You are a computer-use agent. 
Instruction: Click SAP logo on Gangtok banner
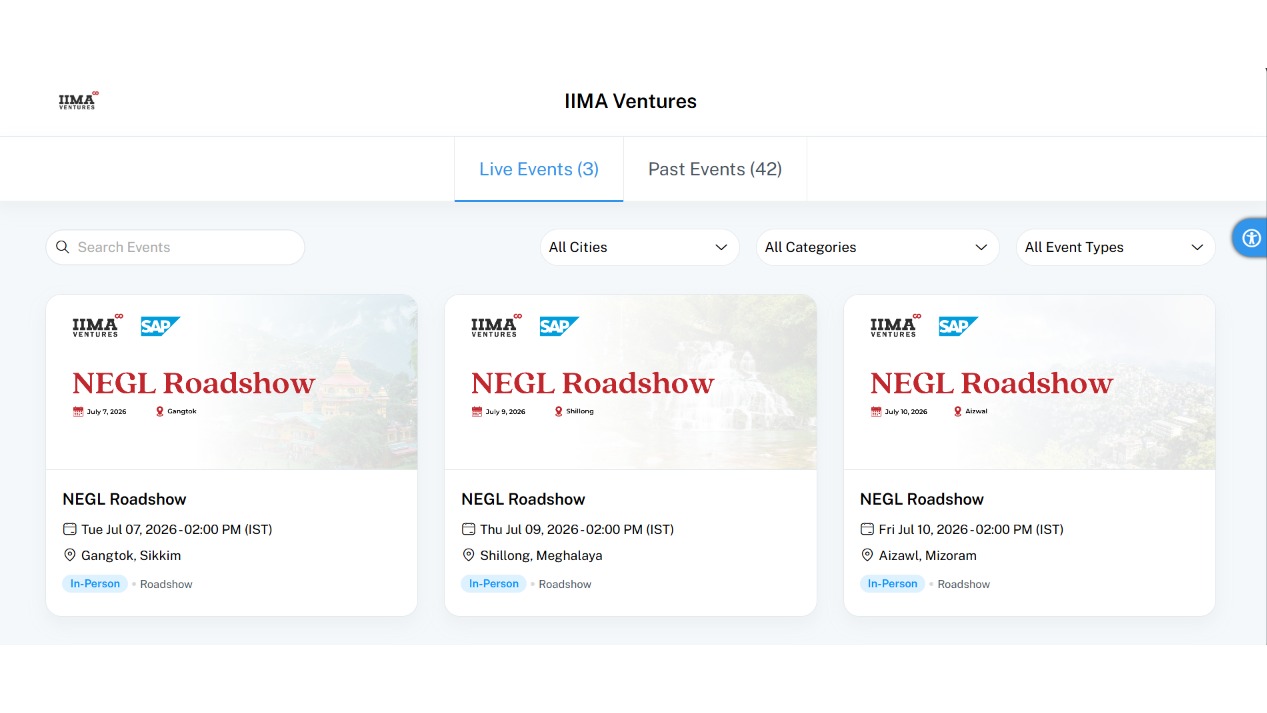160,326
